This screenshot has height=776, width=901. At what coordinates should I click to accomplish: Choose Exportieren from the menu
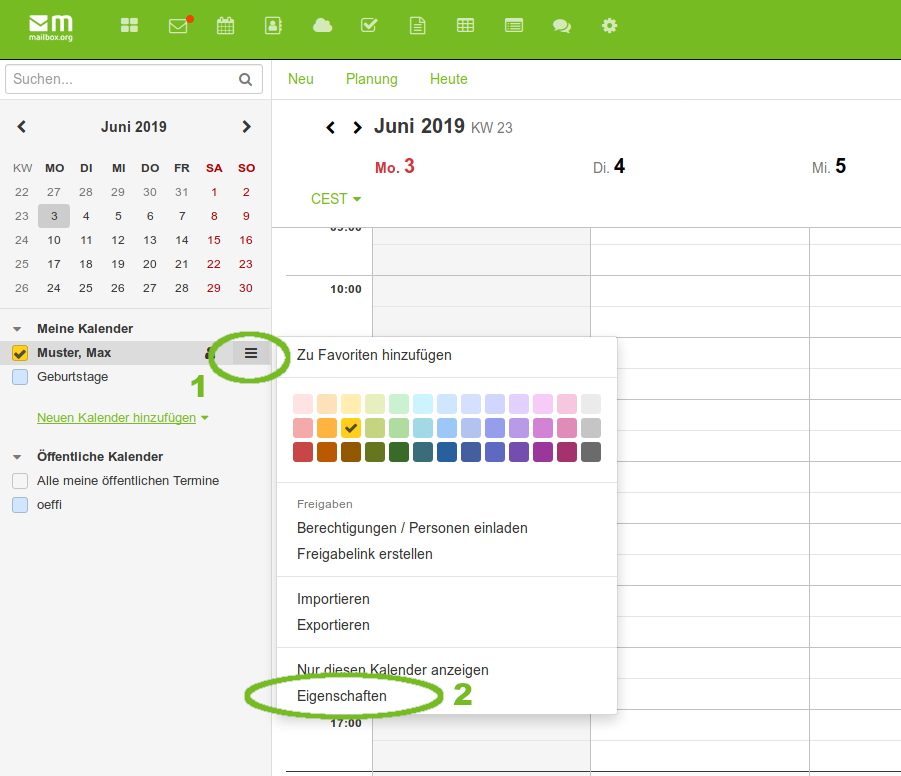333,625
